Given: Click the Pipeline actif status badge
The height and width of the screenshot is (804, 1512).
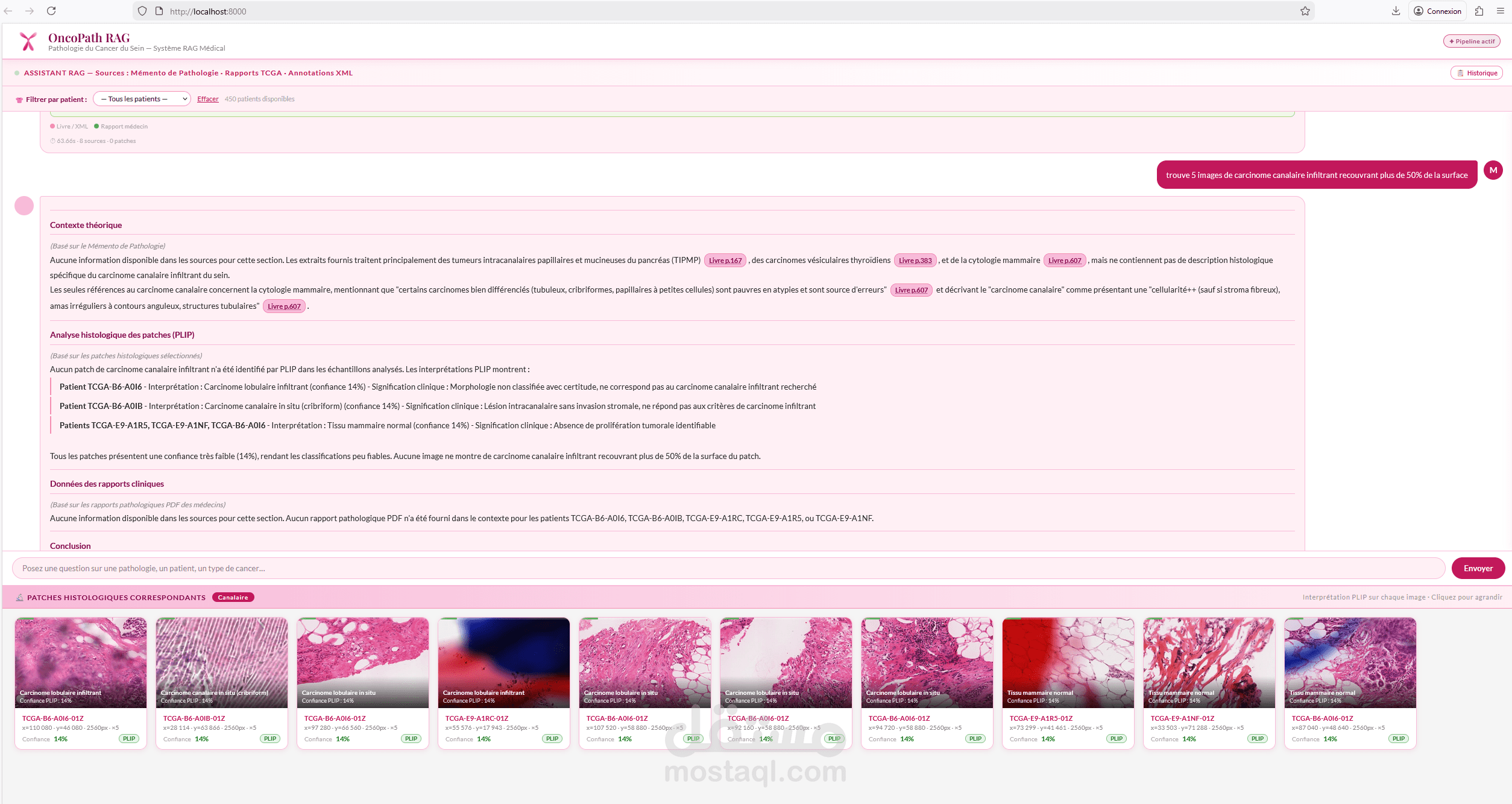Looking at the screenshot, I should (x=1472, y=41).
